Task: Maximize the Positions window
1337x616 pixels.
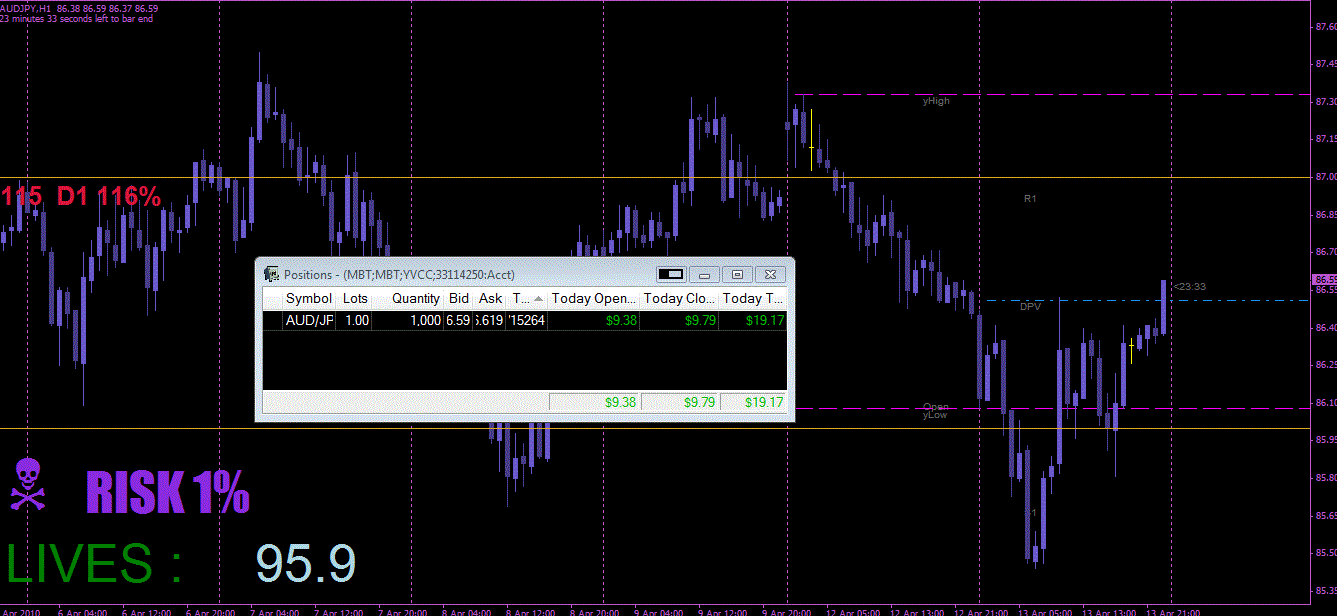Action: (x=737, y=274)
